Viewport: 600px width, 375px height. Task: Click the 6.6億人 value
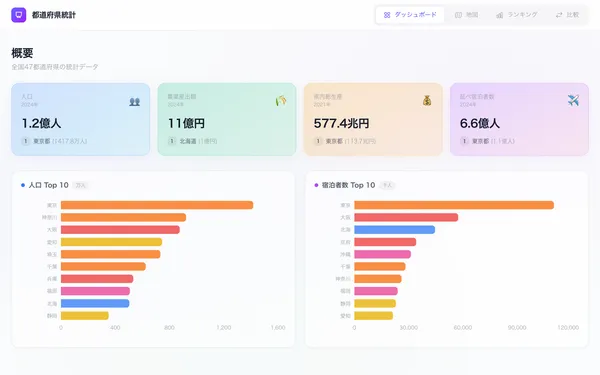tap(480, 123)
